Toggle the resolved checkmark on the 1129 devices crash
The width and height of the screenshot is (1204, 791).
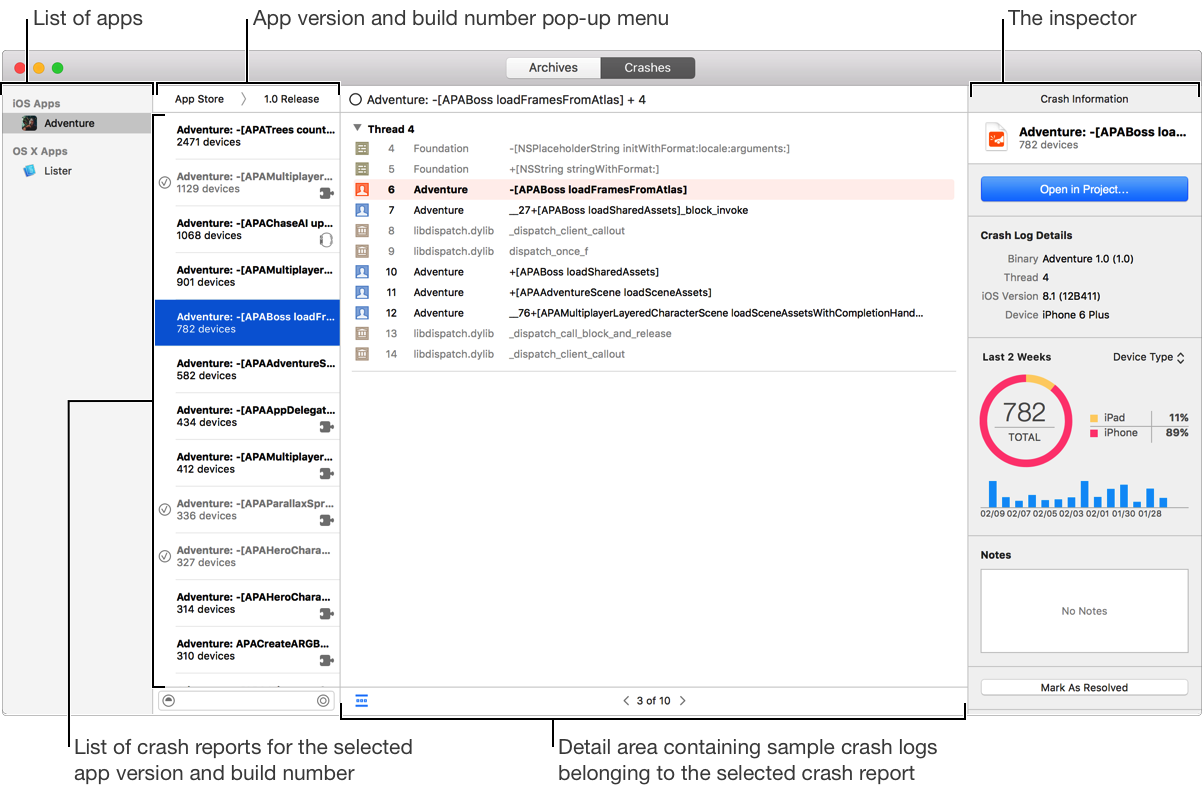(x=165, y=182)
